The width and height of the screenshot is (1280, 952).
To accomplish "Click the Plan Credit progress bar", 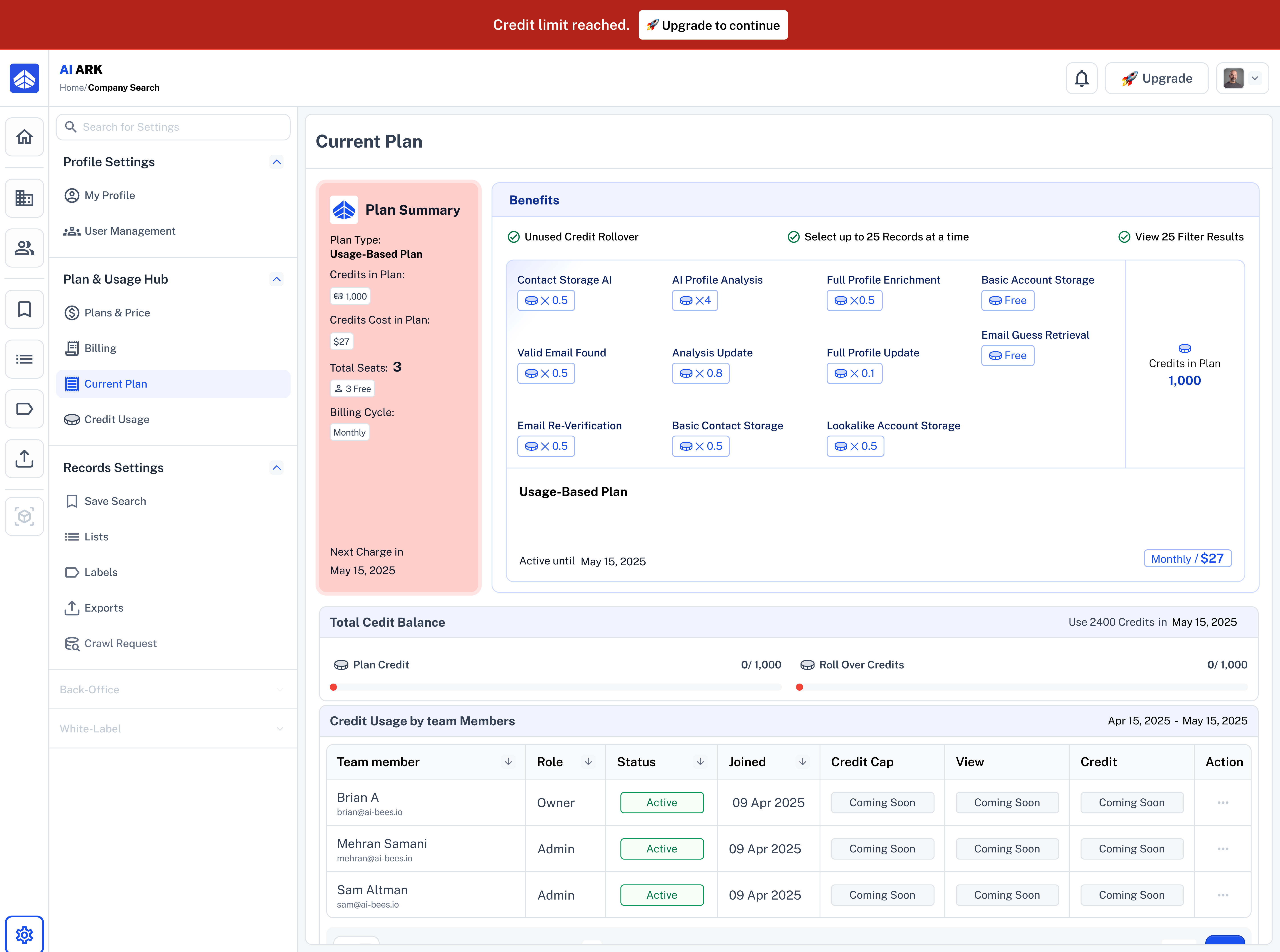I will pos(556,687).
